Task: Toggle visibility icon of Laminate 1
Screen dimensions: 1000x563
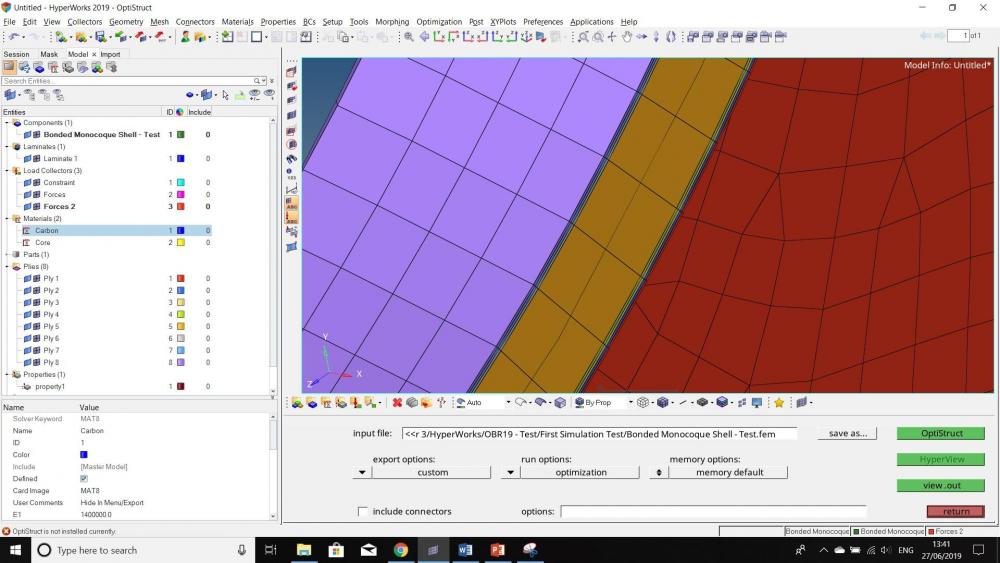Action: (x=27, y=159)
